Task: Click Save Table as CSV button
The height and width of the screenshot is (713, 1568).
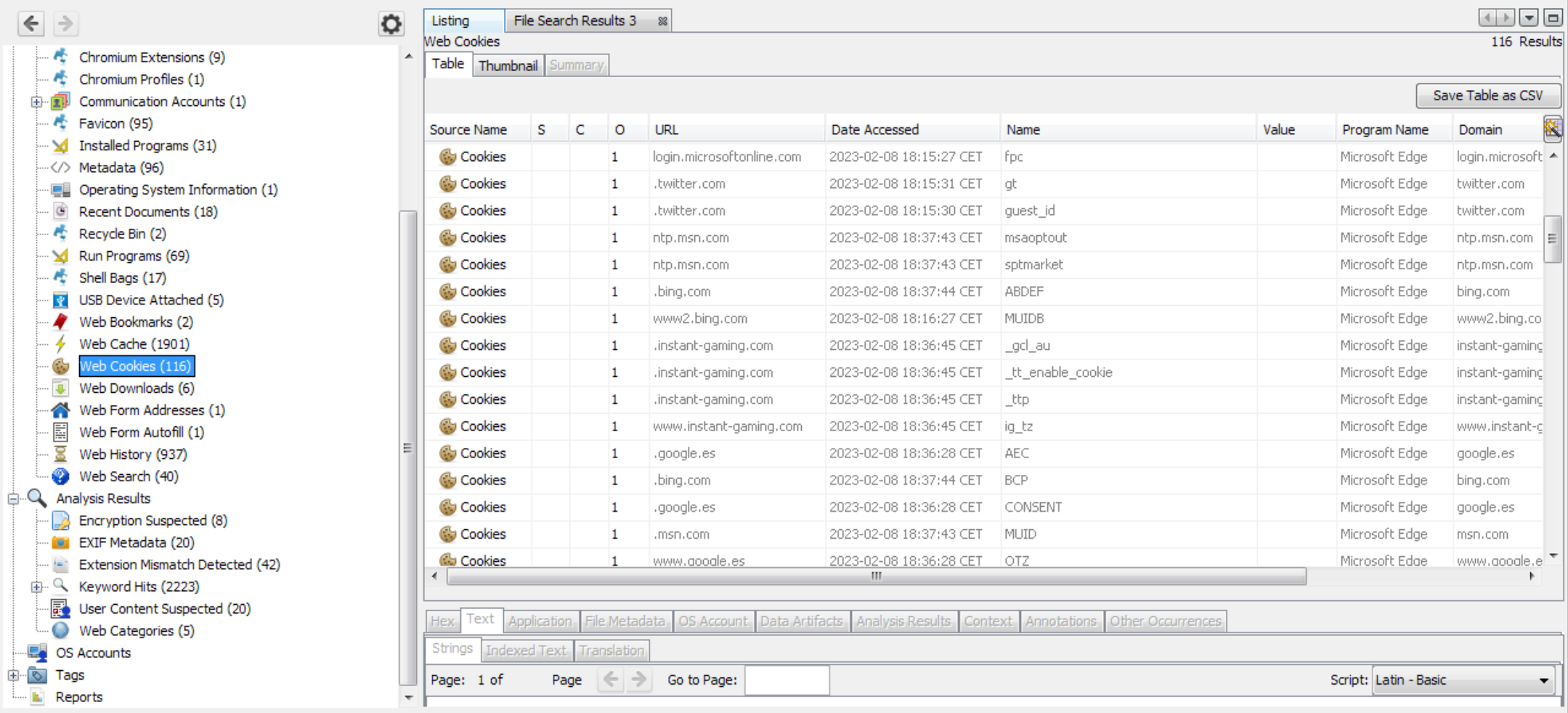Action: point(1487,95)
